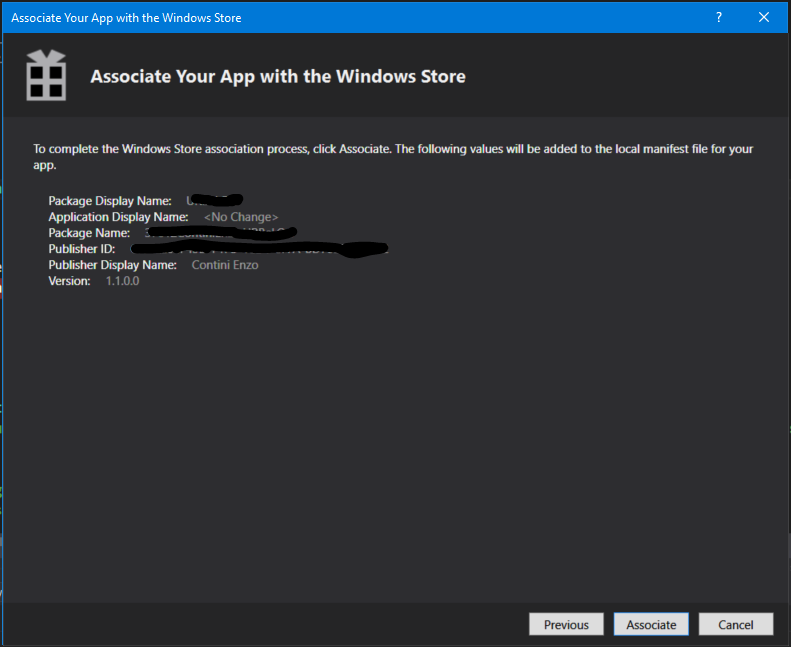
Task: Click the redacted Publisher ID value
Action: pyautogui.click(x=260, y=248)
